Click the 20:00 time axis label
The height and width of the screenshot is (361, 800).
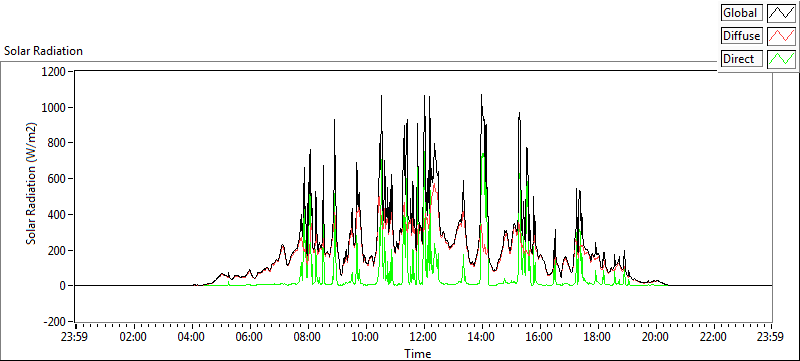point(655,337)
